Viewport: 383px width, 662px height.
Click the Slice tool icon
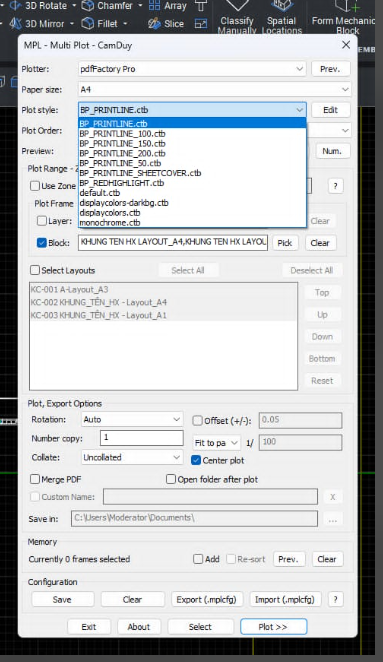pos(155,24)
